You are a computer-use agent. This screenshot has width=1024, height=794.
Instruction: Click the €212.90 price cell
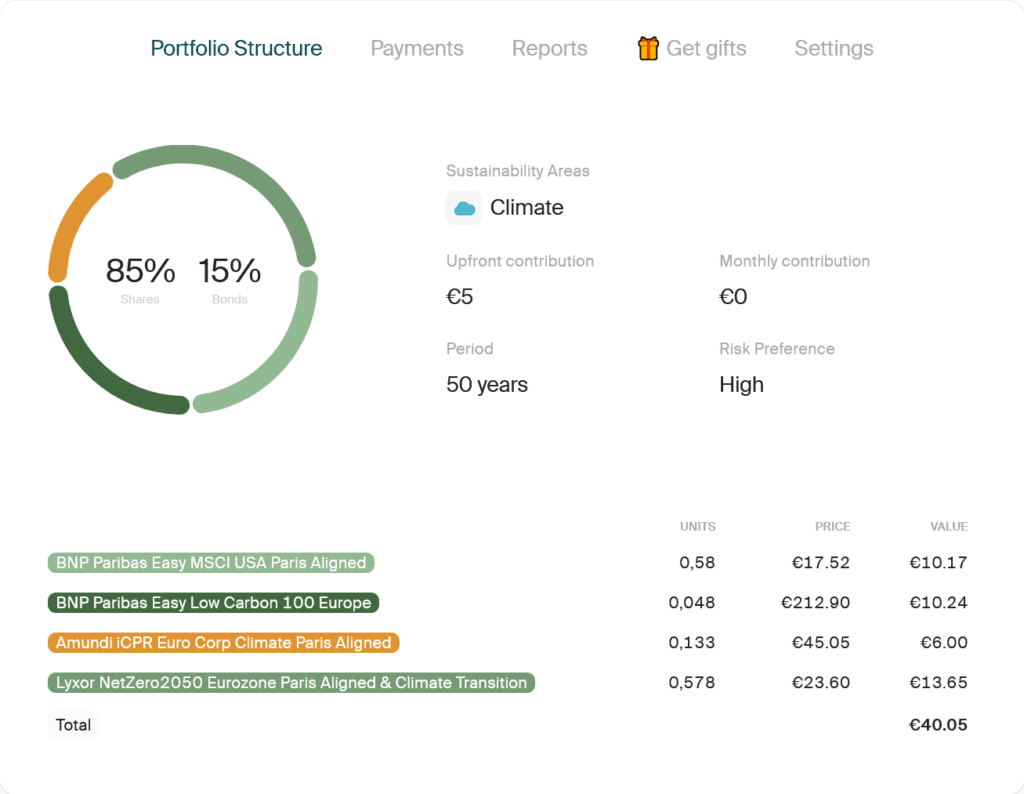(x=816, y=603)
